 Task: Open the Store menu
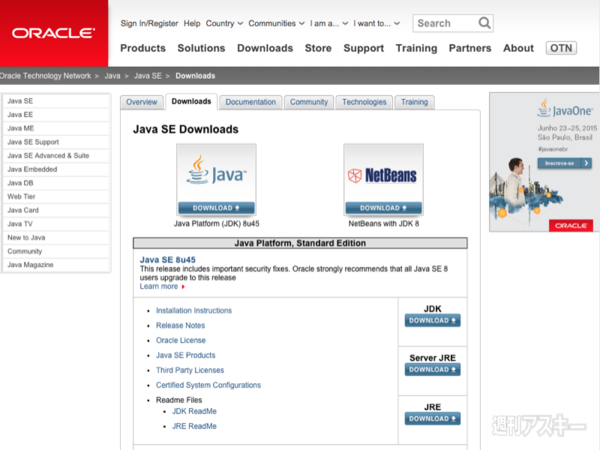pyautogui.click(x=318, y=48)
